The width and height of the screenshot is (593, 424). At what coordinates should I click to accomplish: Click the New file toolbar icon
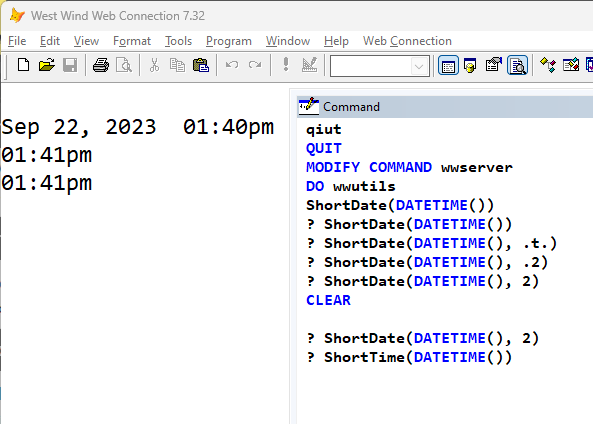(23, 65)
